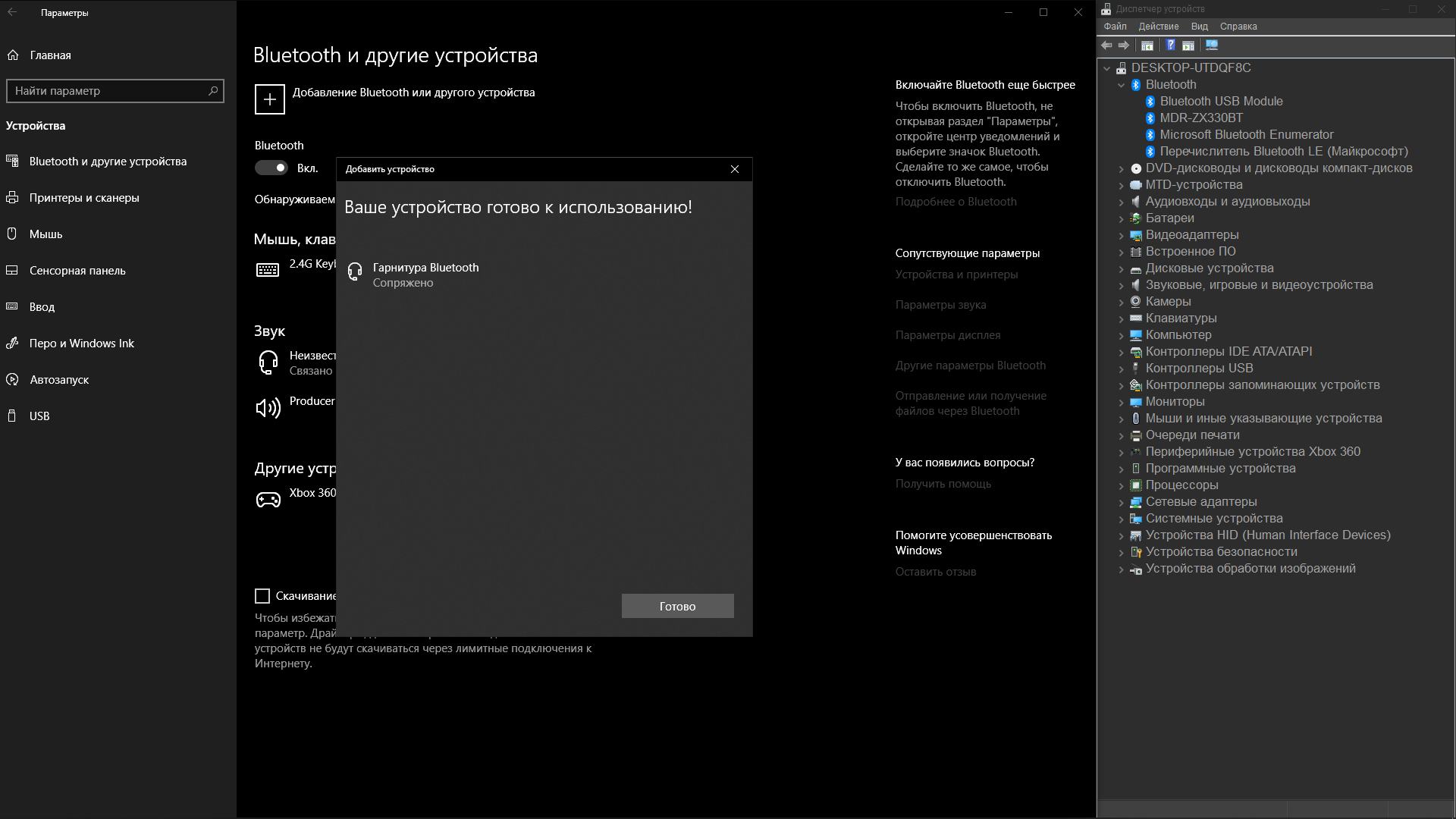Image resolution: width=1456 pixels, height=819 pixels.
Task: Check the Скачивание metered connection checkbox
Action: [x=262, y=596]
